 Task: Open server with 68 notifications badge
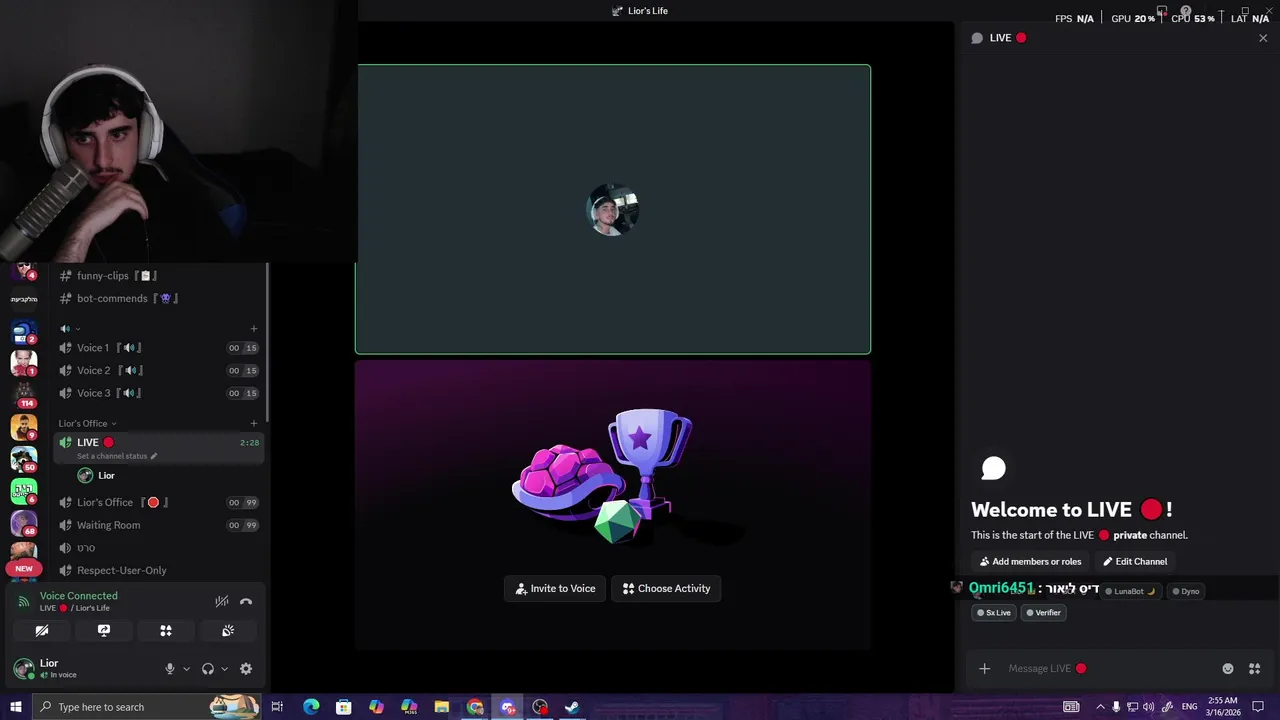point(24,523)
